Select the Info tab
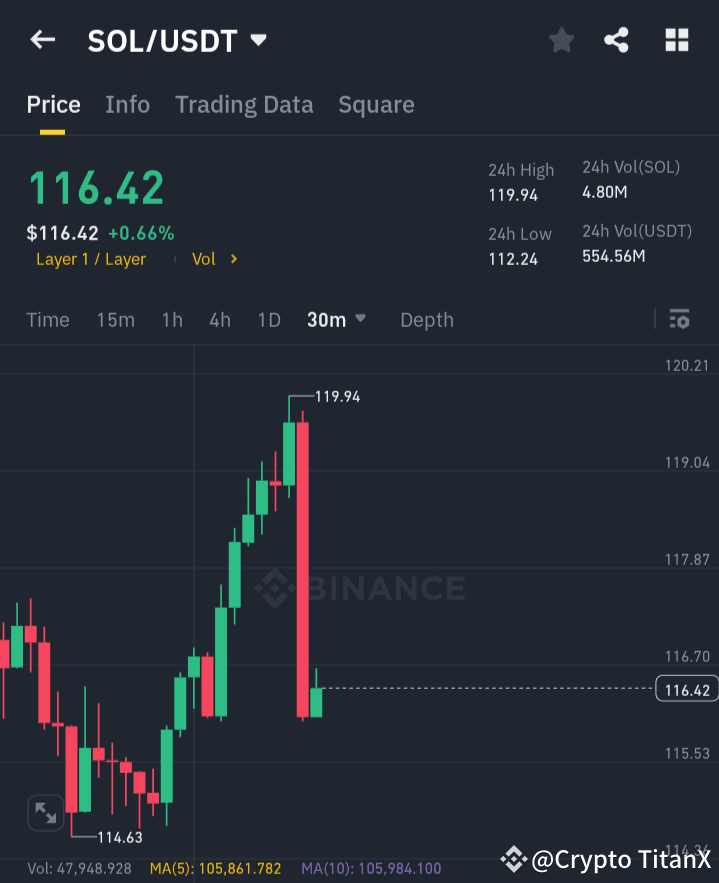Viewport: 719px width, 883px height. click(x=127, y=104)
